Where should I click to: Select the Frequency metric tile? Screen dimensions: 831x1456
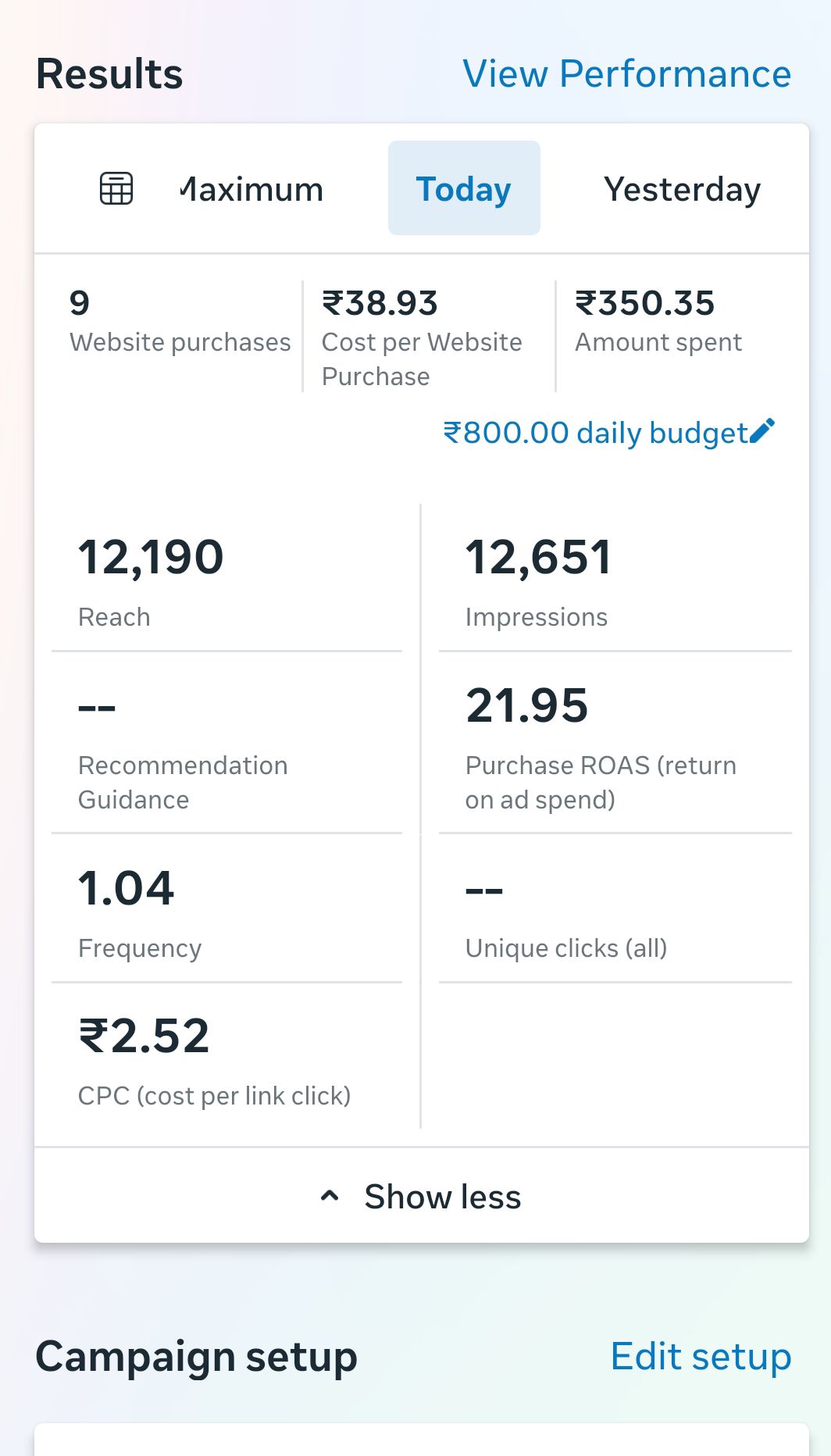(226, 911)
